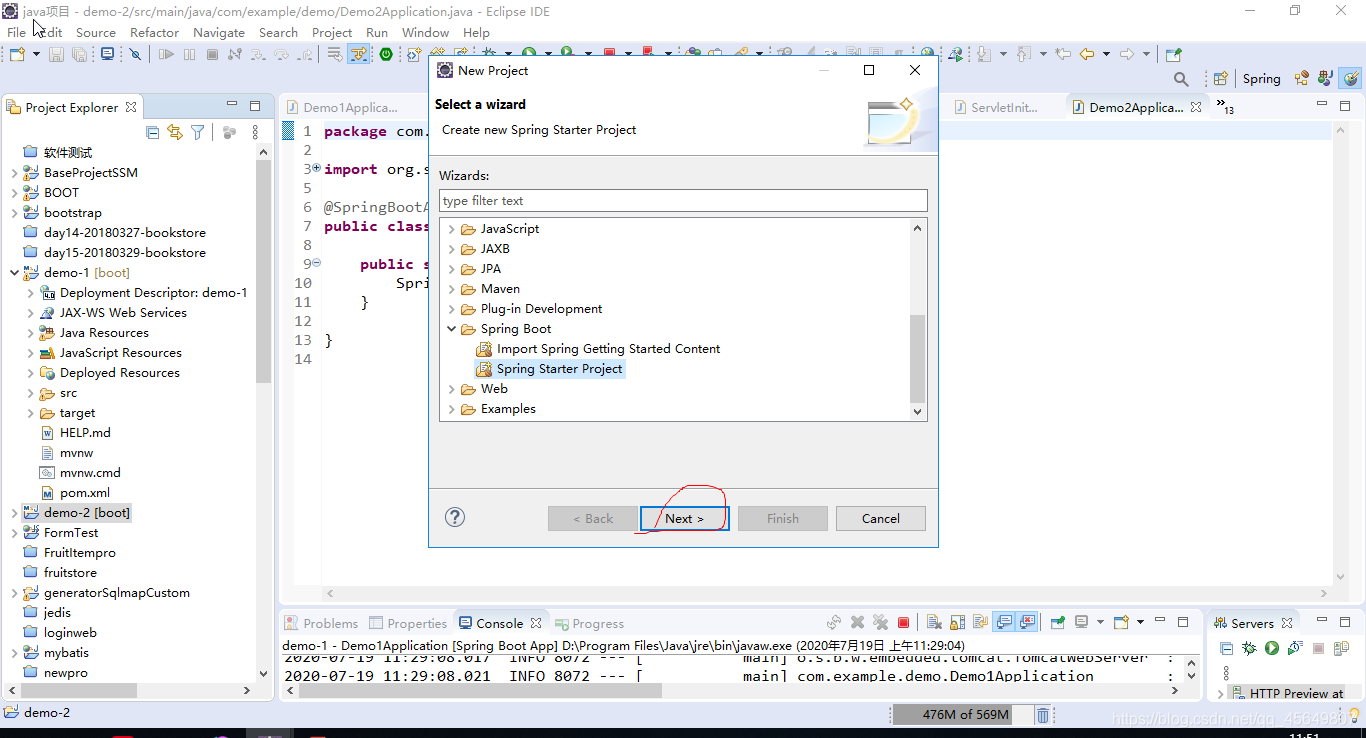
Task: Expand Java Resources under demo-1
Action: point(30,333)
